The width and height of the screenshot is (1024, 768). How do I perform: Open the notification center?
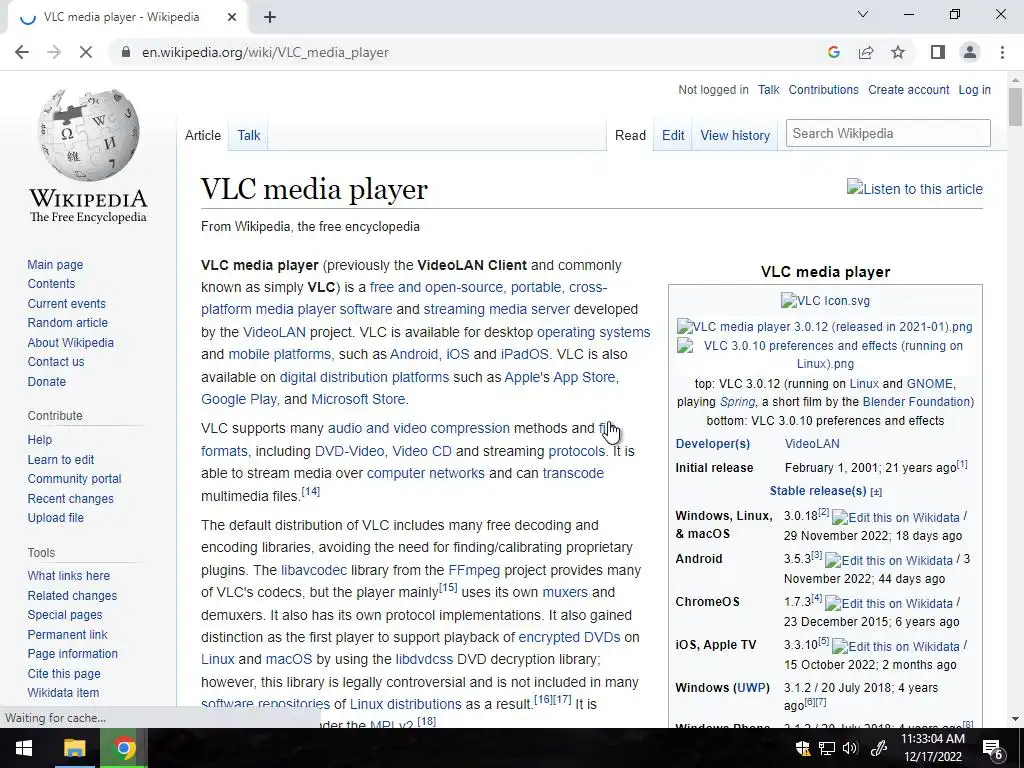point(992,748)
